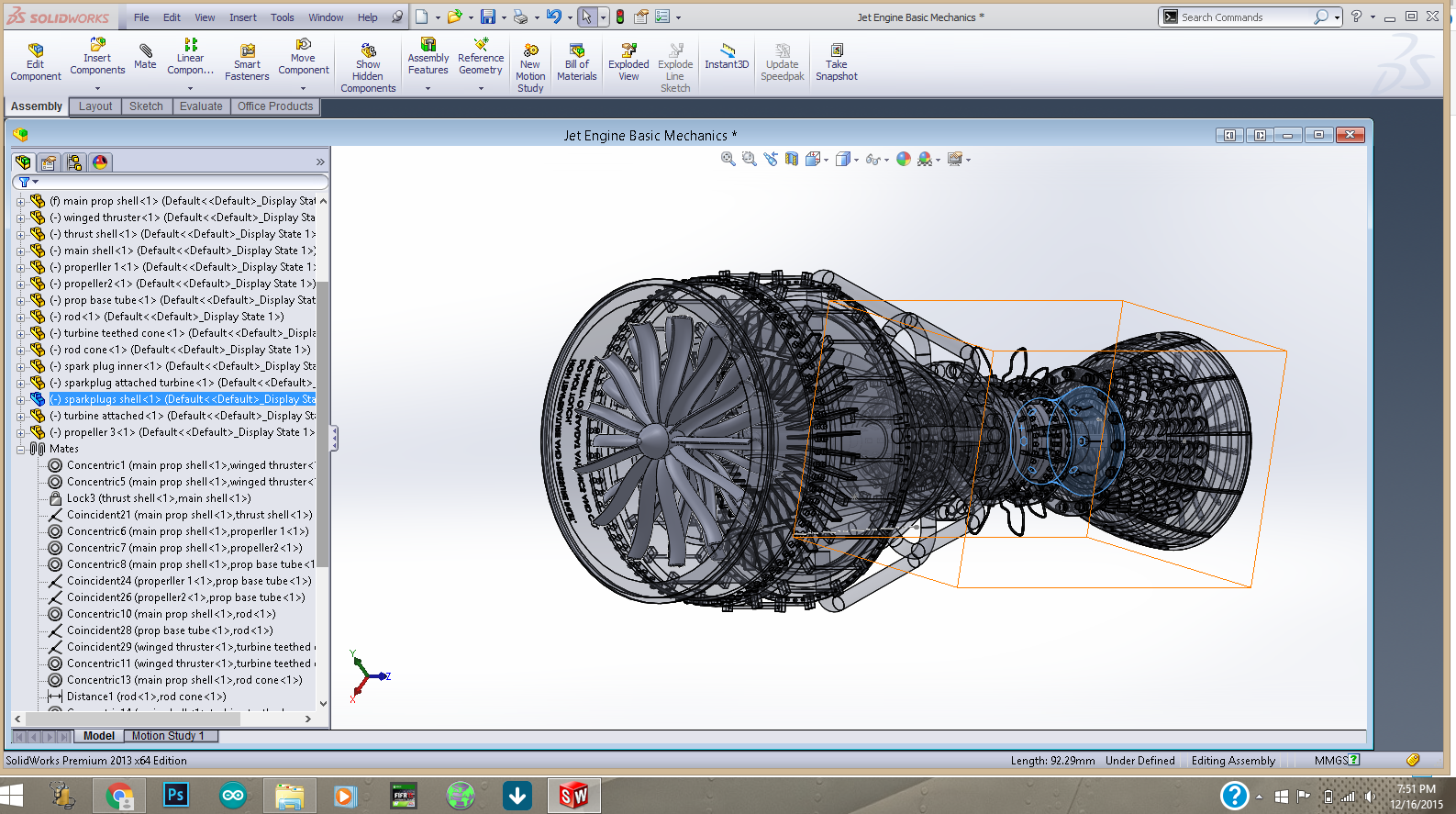
Task: Open Bill of Materials
Action: tap(576, 51)
